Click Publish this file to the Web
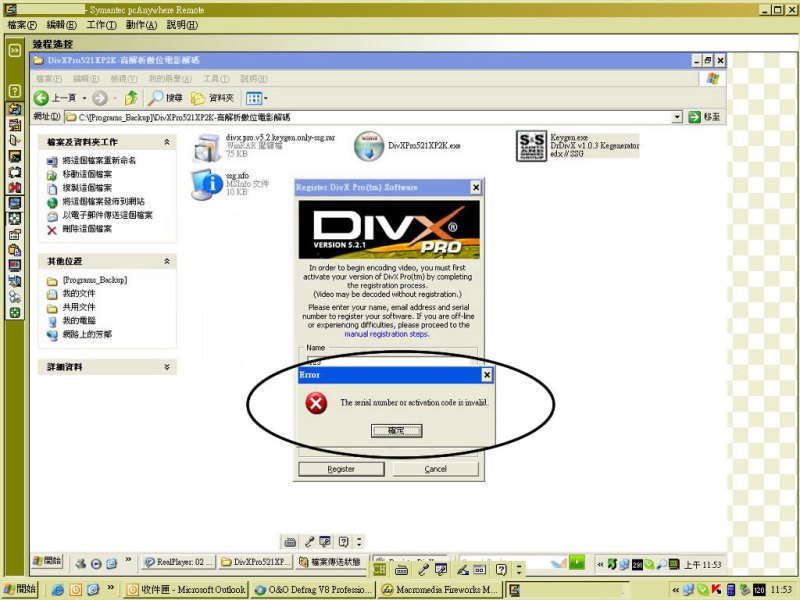This screenshot has height=600, width=800. pos(103,202)
